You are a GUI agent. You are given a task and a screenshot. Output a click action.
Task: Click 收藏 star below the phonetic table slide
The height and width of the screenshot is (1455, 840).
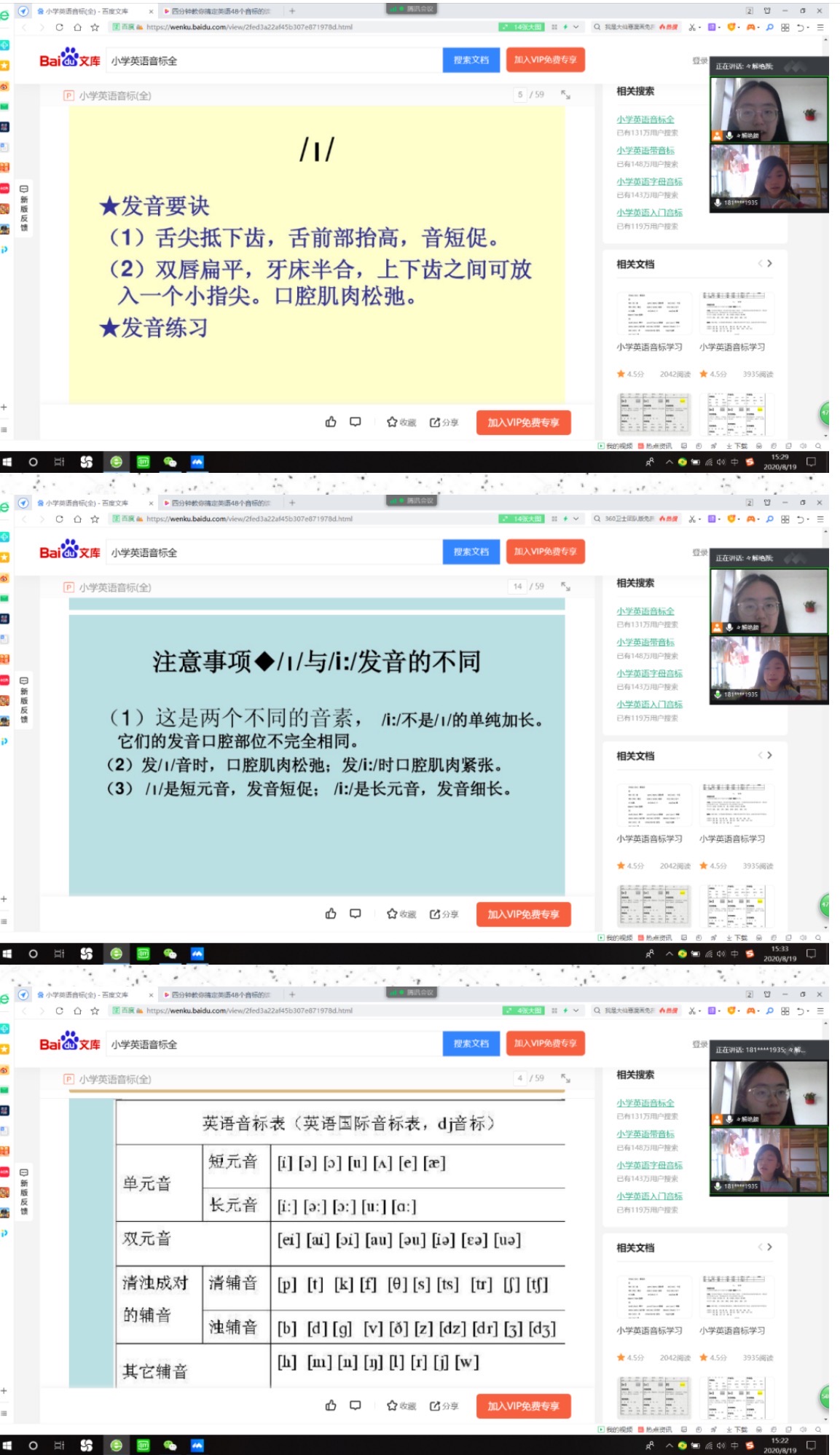coord(401,1405)
